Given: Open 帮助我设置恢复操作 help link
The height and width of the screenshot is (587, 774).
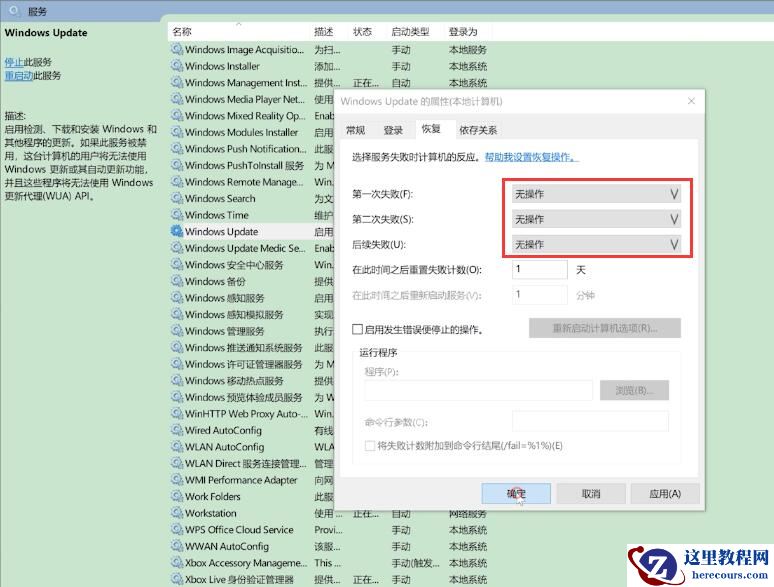Looking at the screenshot, I should (531, 157).
